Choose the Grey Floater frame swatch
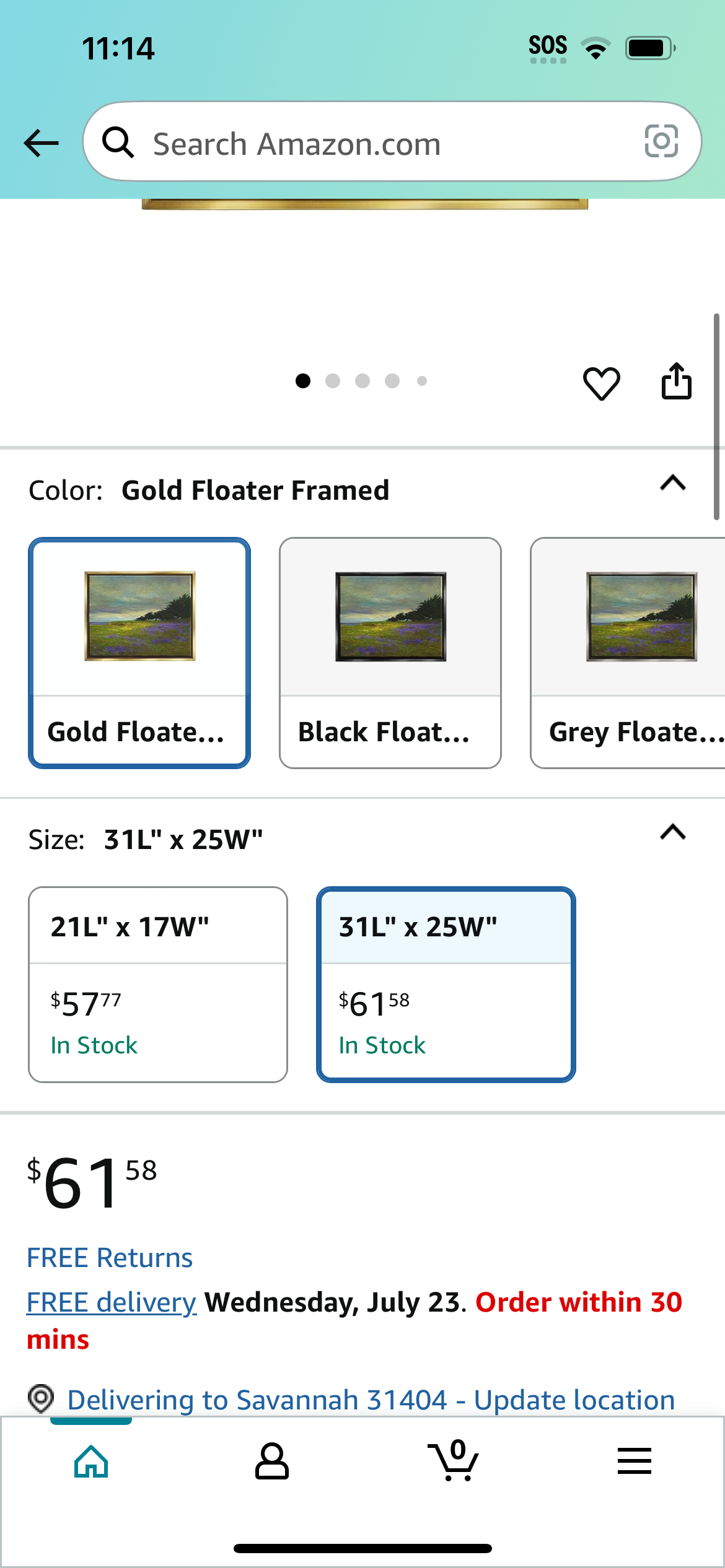 [x=628, y=653]
